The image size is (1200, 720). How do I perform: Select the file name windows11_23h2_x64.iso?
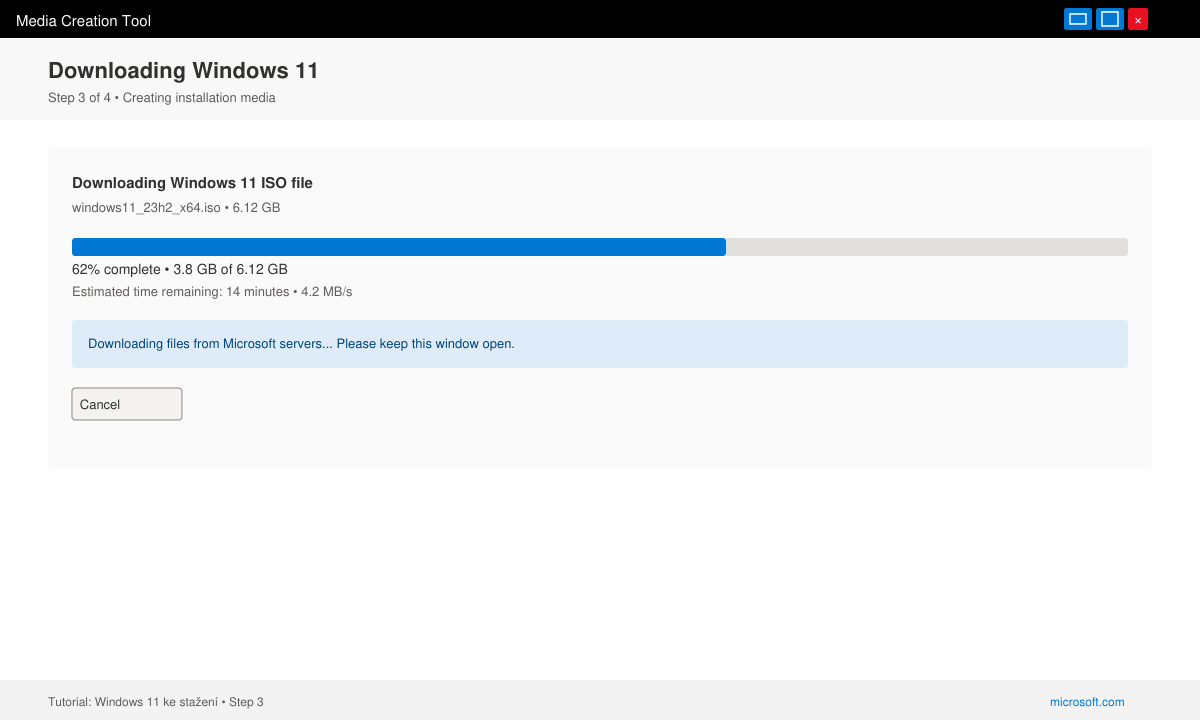pos(146,208)
